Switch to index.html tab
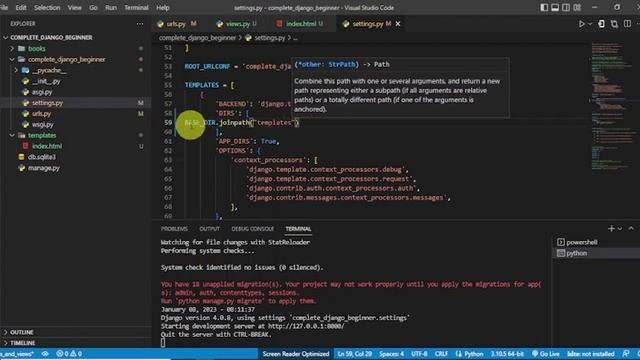Image resolution: width=640 pixels, height=360 pixels. pos(300,24)
